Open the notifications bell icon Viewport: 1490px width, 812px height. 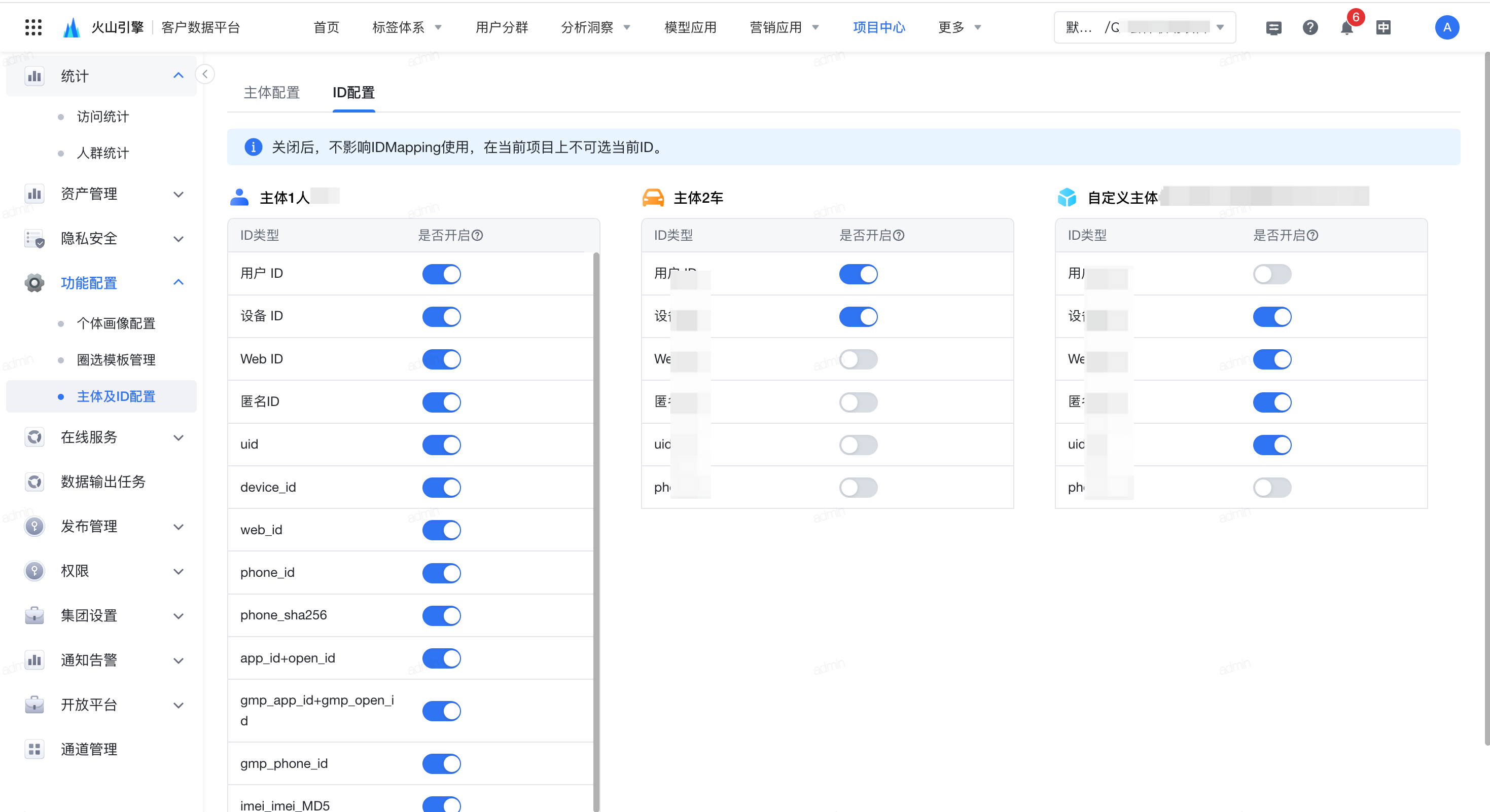pyautogui.click(x=1346, y=28)
